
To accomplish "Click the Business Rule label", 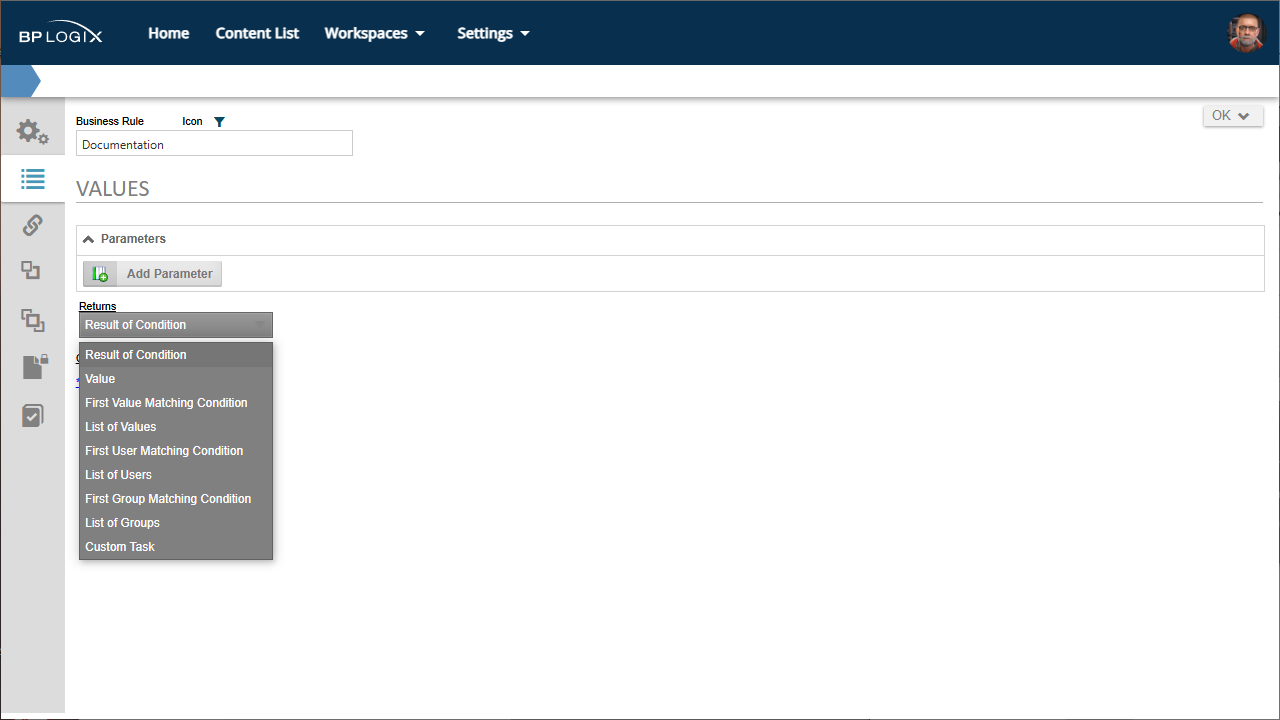I will pos(110,121).
